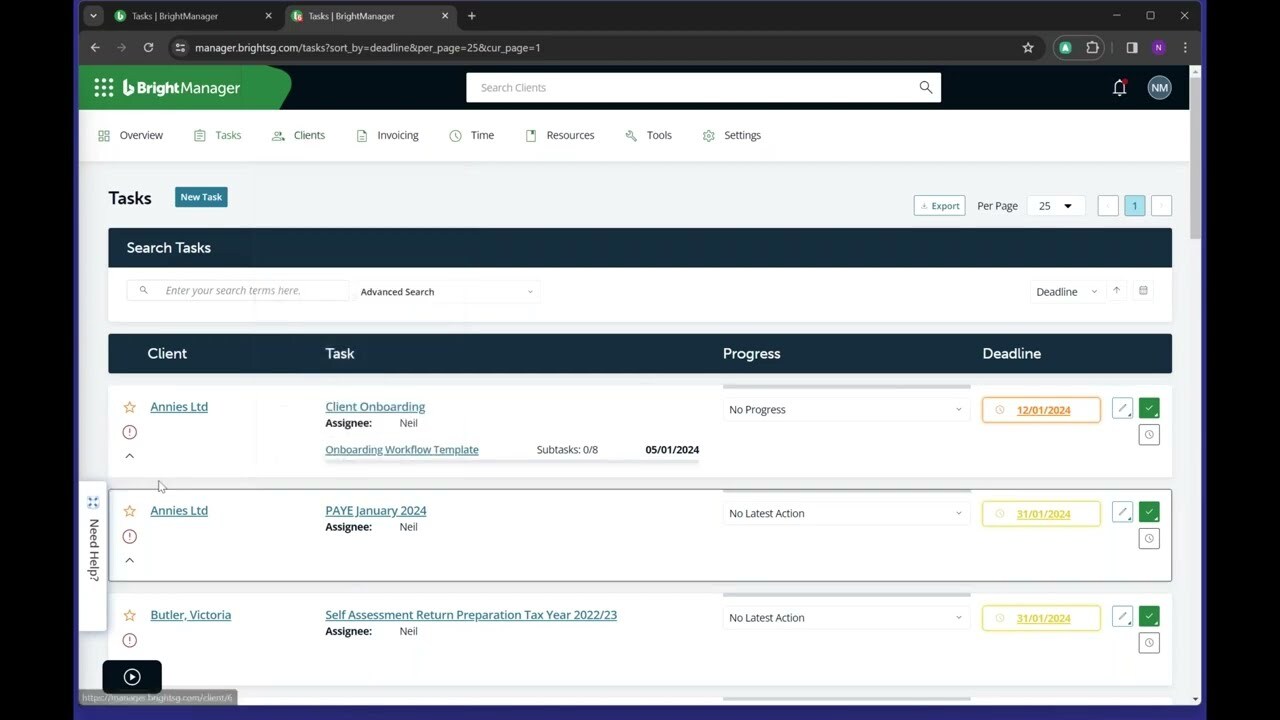The height and width of the screenshot is (720, 1280).
Task: Star the Annies Ltd Client Onboarding task
Action: pos(129,407)
